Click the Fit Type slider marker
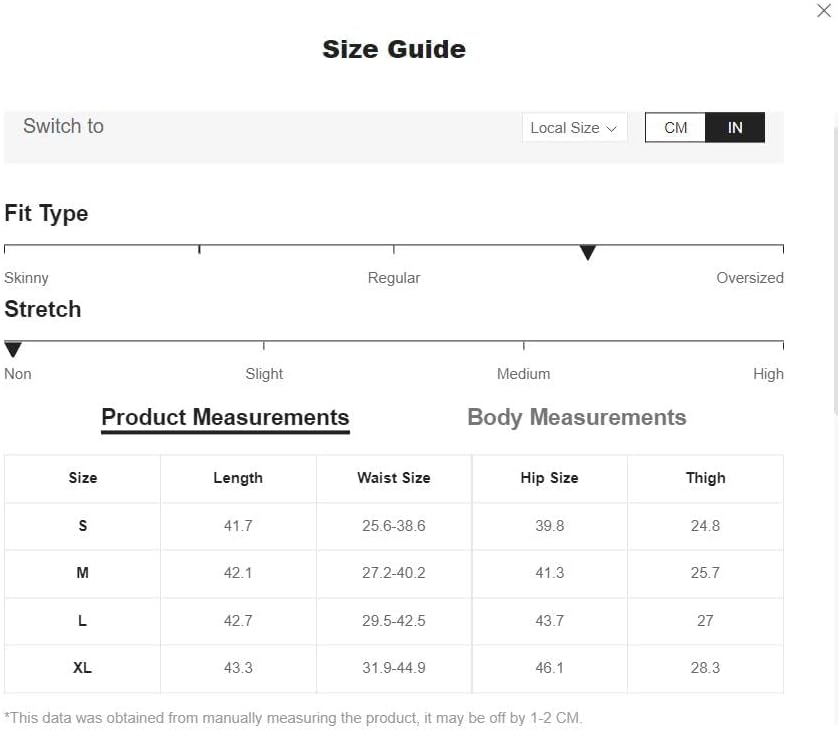The image size is (838, 730). pos(588,253)
